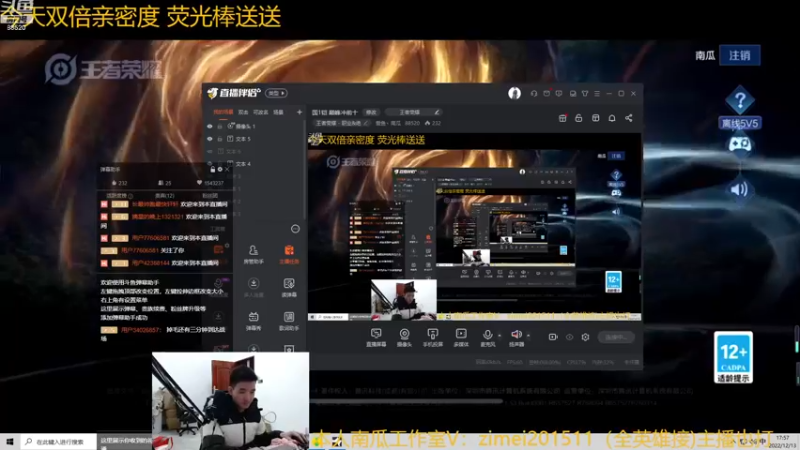Viewport: 800px width, 450px height.
Task: Open the feedback message icon in the title bar
Action: tap(559, 93)
